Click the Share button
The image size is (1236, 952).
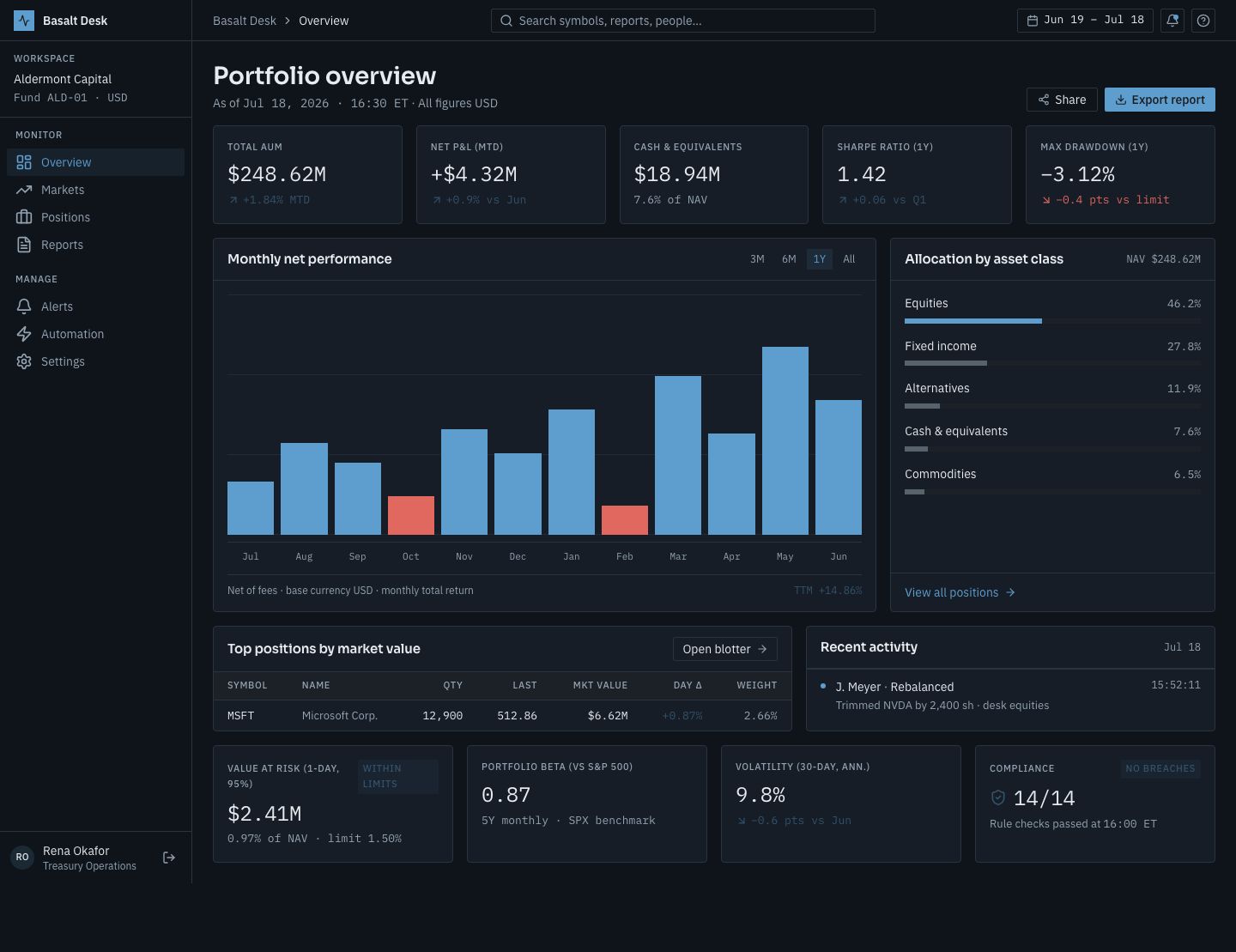point(1062,100)
